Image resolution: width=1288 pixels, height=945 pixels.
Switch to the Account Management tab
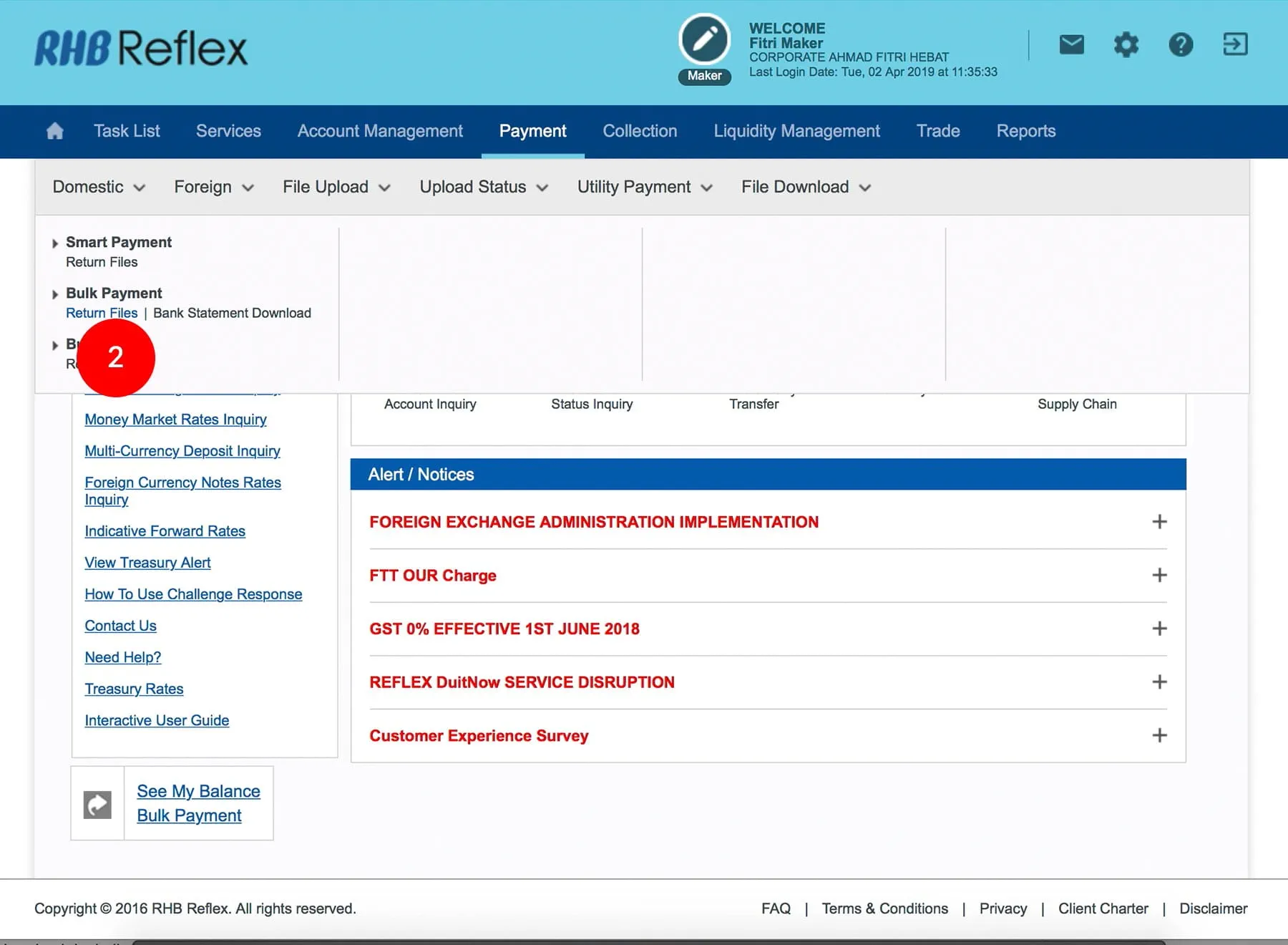380,131
